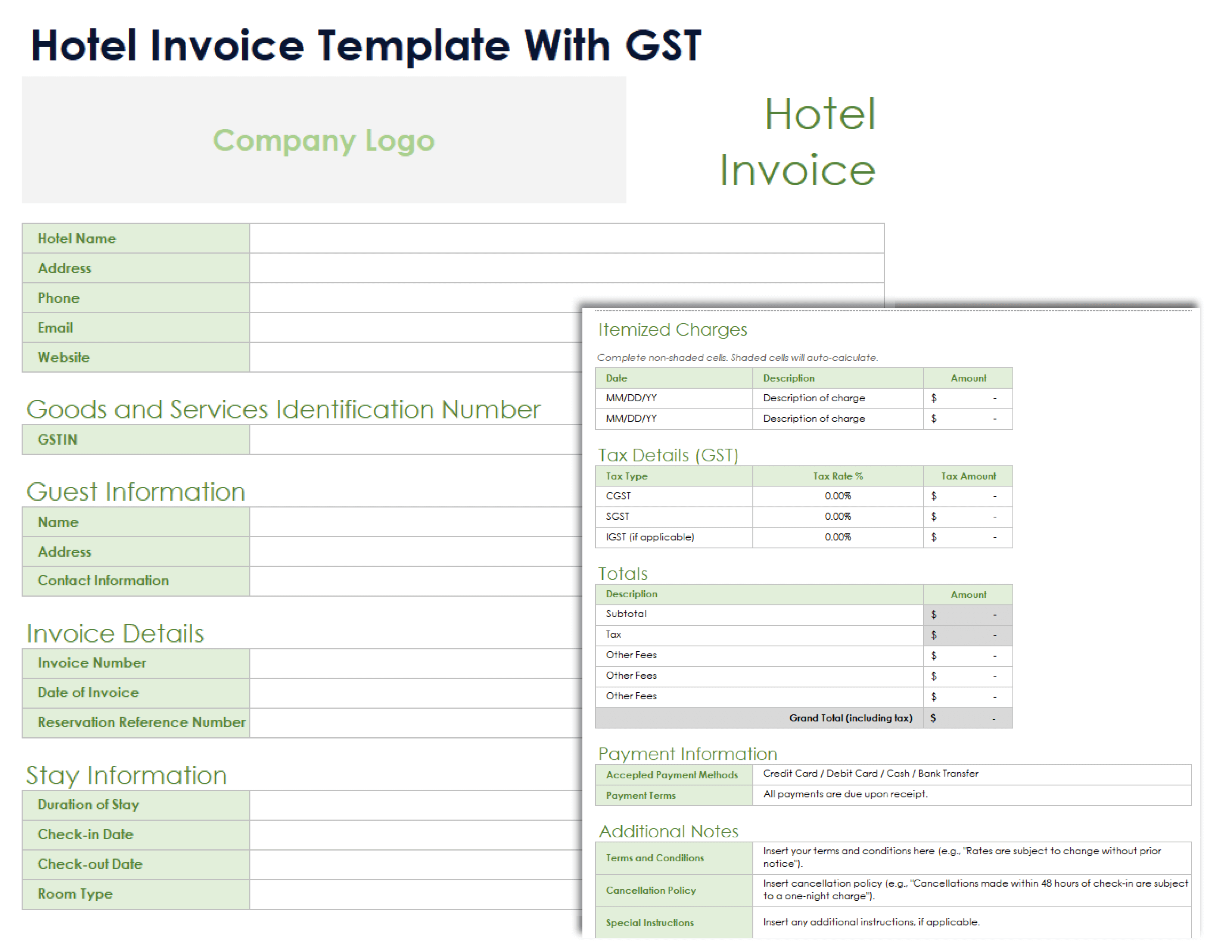Click the 'GSTIN' label cell
Screen dimensions: 1232x952
click(x=136, y=440)
